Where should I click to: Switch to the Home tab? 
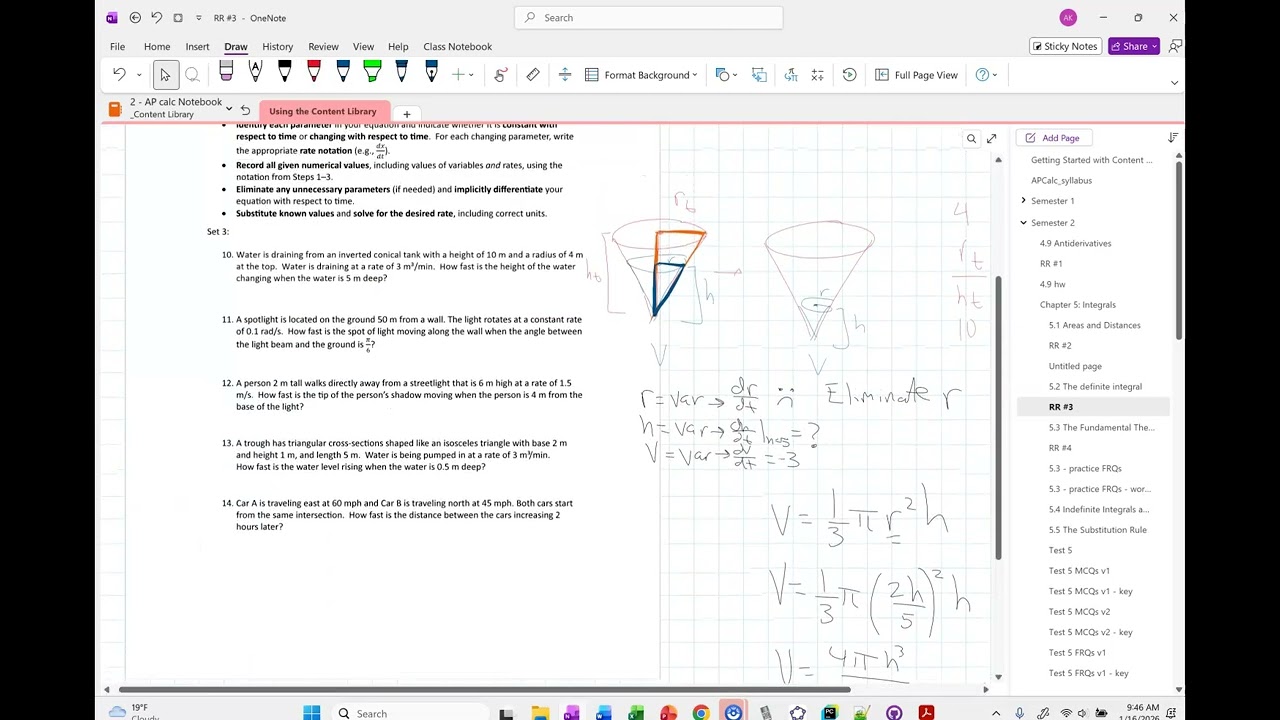point(157,46)
